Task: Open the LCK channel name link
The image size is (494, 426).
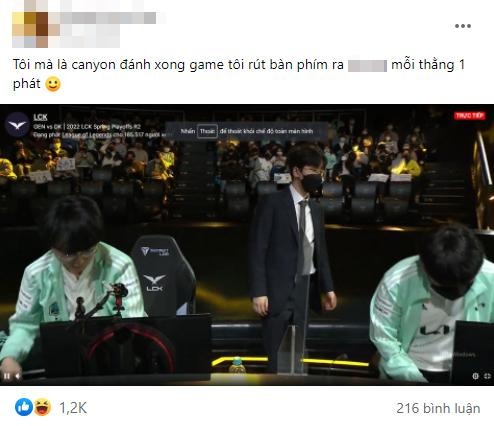Action: pos(40,117)
